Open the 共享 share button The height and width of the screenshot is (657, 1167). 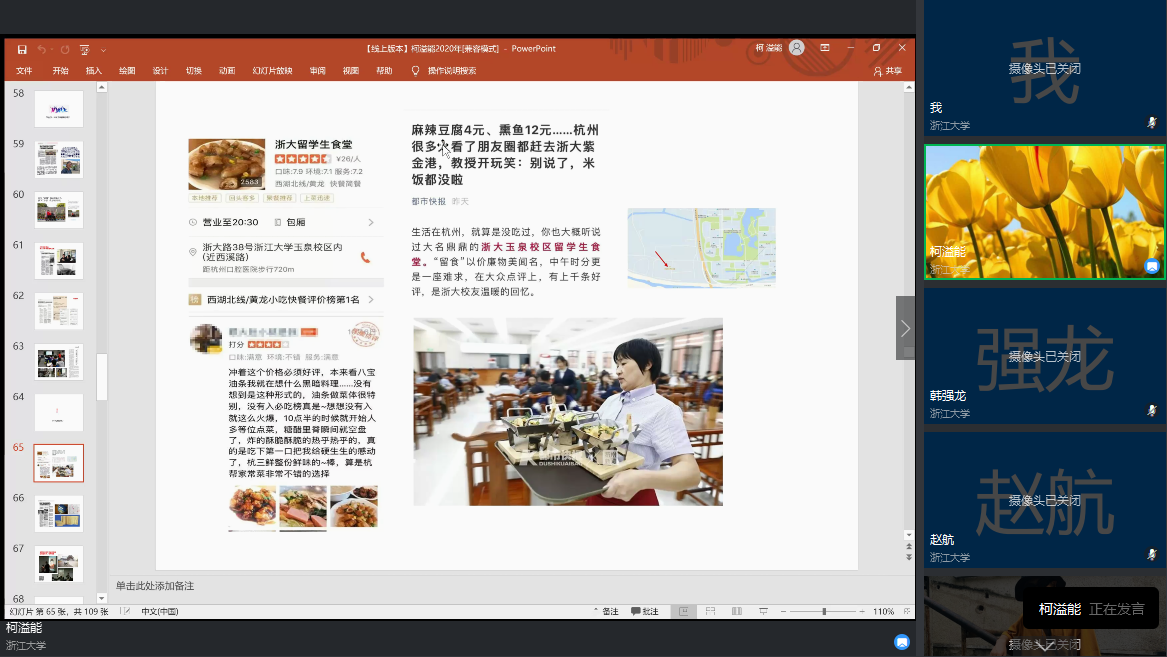tap(887, 71)
